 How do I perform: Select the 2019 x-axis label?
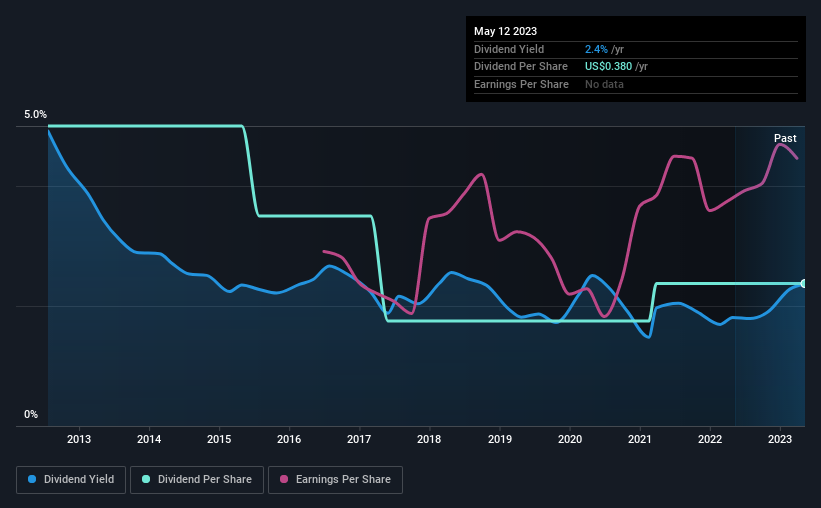coord(500,439)
